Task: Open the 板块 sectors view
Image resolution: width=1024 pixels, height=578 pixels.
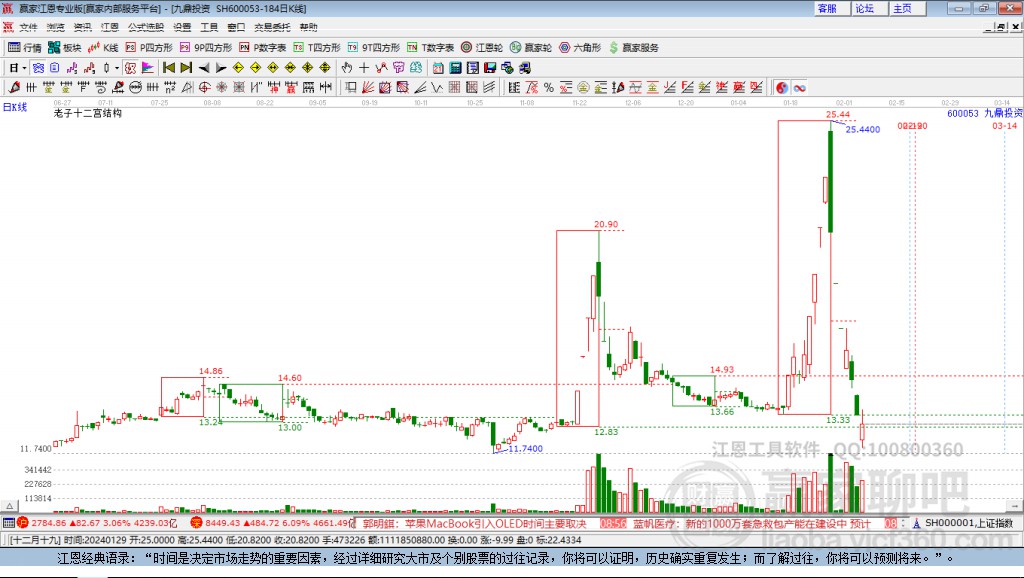Action: click(x=64, y=48)
